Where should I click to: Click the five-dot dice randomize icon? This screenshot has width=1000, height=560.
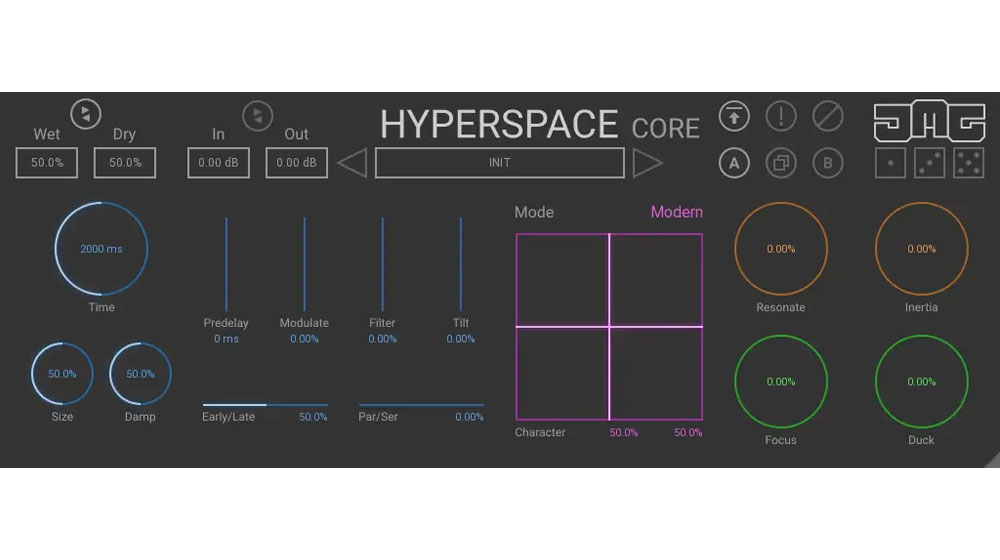pyautogui.click(x=969, y=163)
